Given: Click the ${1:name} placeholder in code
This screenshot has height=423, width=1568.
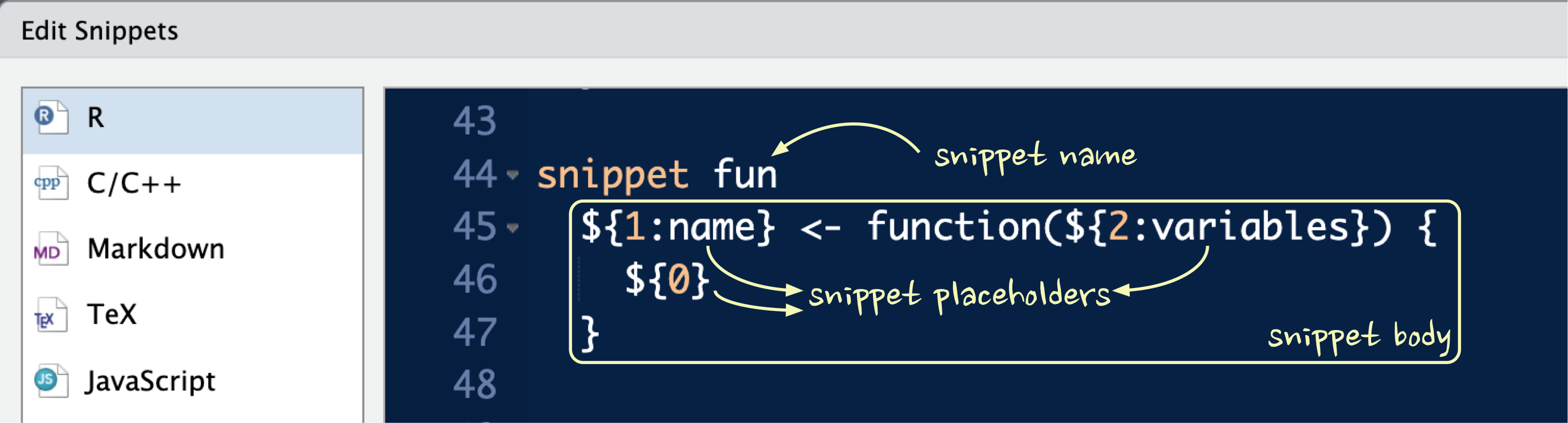Looking at the screenshot, I should click(x=678, y=227).
